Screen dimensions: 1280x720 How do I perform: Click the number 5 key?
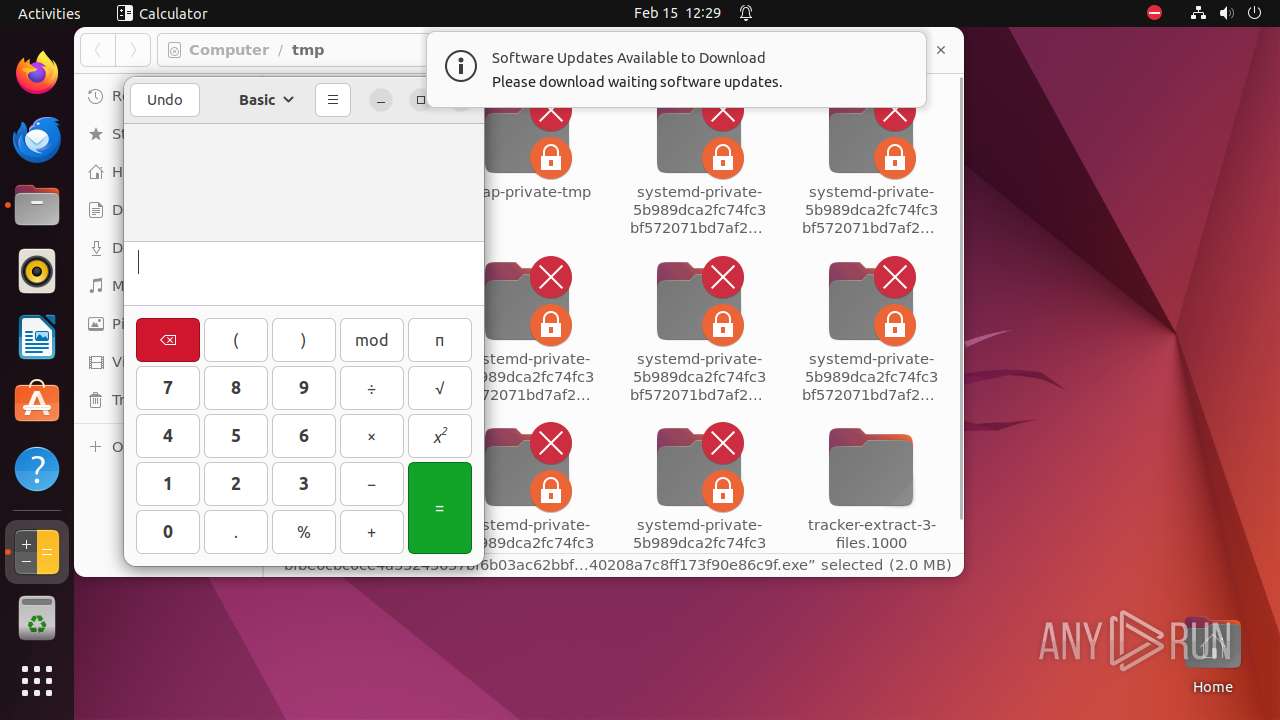pyautogui.click(x=236, y=436)
